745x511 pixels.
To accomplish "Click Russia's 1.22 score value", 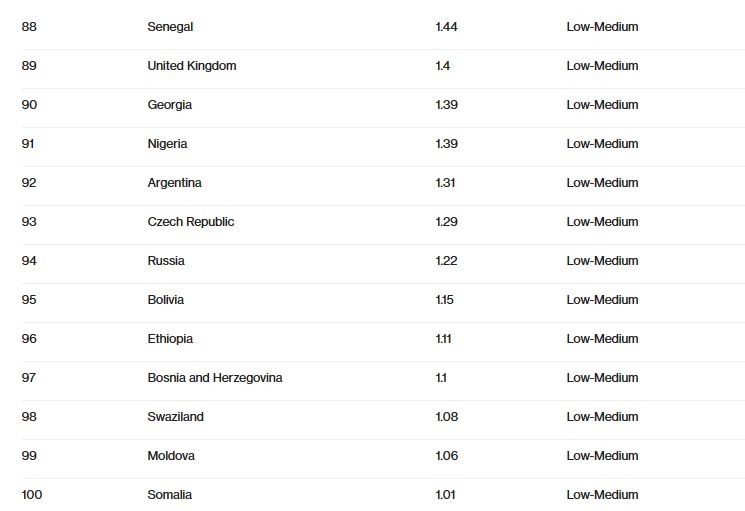I will tap(446, 261).
